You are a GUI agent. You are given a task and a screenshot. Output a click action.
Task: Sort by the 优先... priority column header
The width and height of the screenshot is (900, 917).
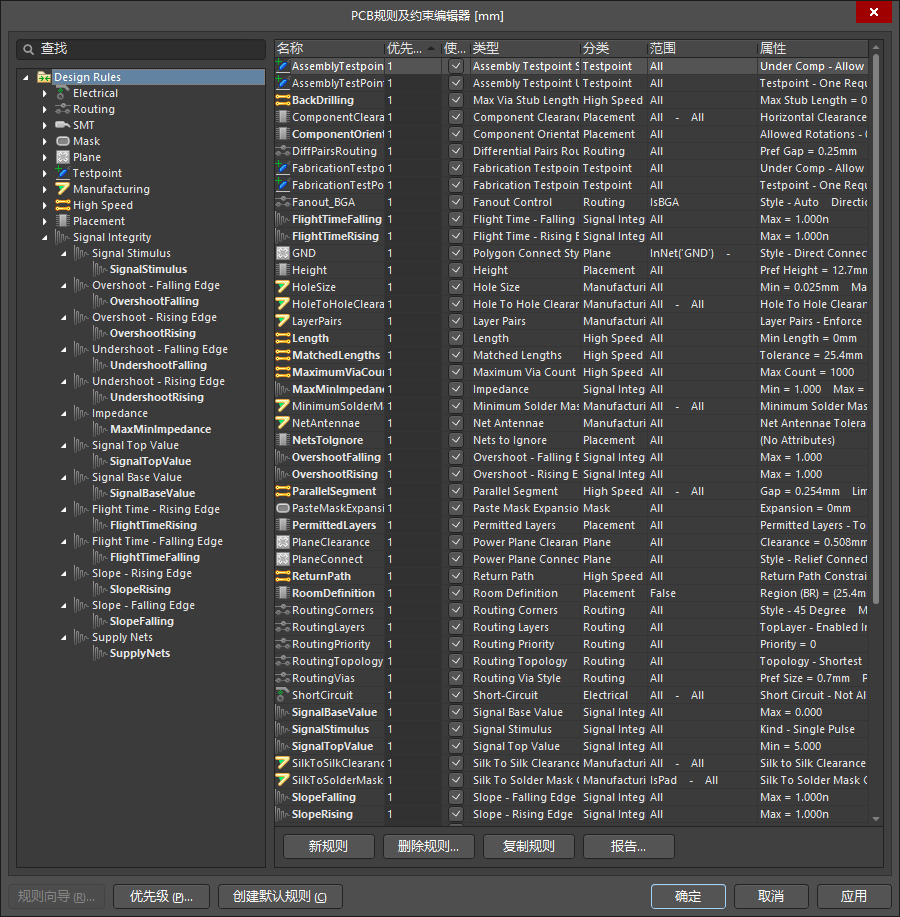tap(412, 48)
